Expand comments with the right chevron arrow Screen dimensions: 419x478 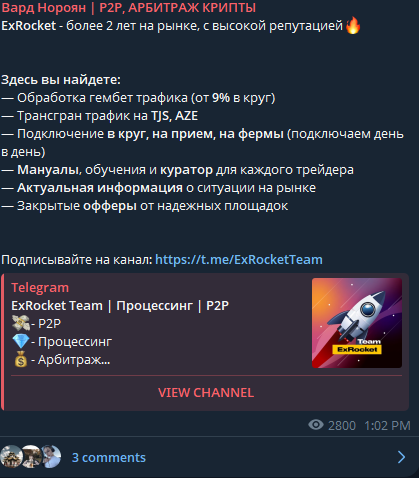401,457
